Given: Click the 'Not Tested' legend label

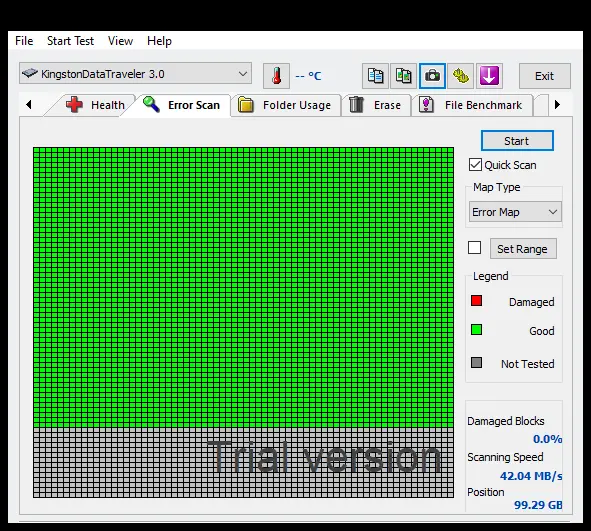Looking at the screenshot, I should pos(527,364).
